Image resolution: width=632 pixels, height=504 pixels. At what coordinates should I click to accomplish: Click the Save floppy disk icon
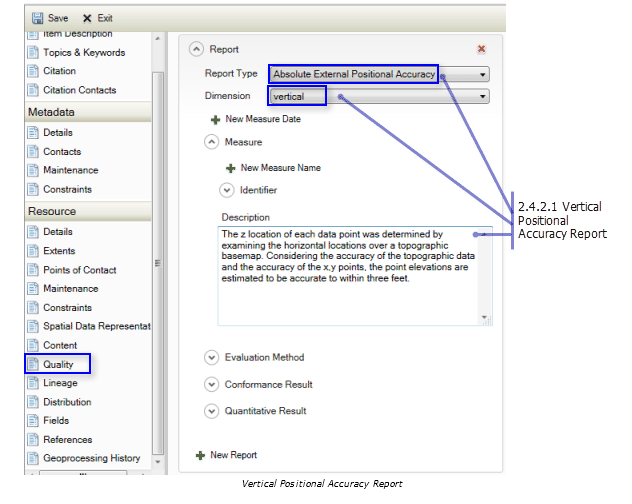click(37, 18)
